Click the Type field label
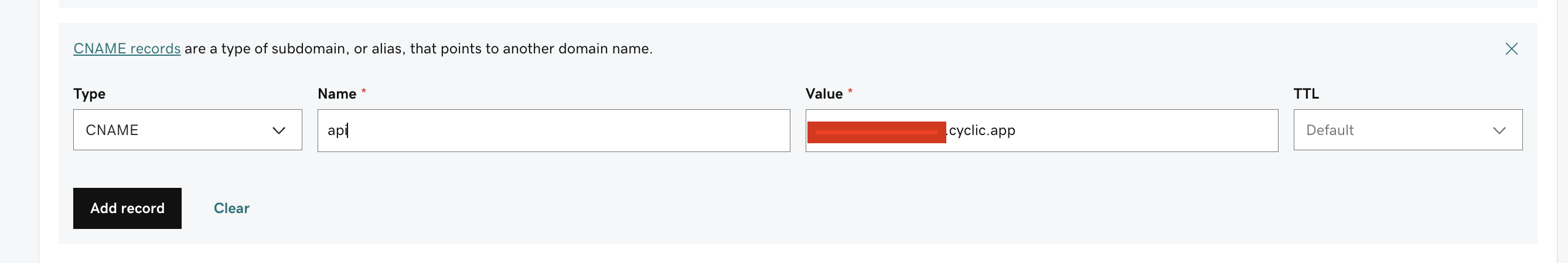 pos(90,94)
